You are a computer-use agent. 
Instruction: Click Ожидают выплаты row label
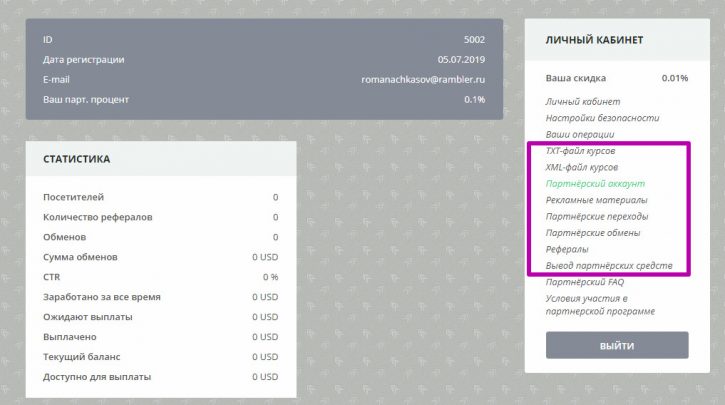pyautogui.click(x=88, y=317)
